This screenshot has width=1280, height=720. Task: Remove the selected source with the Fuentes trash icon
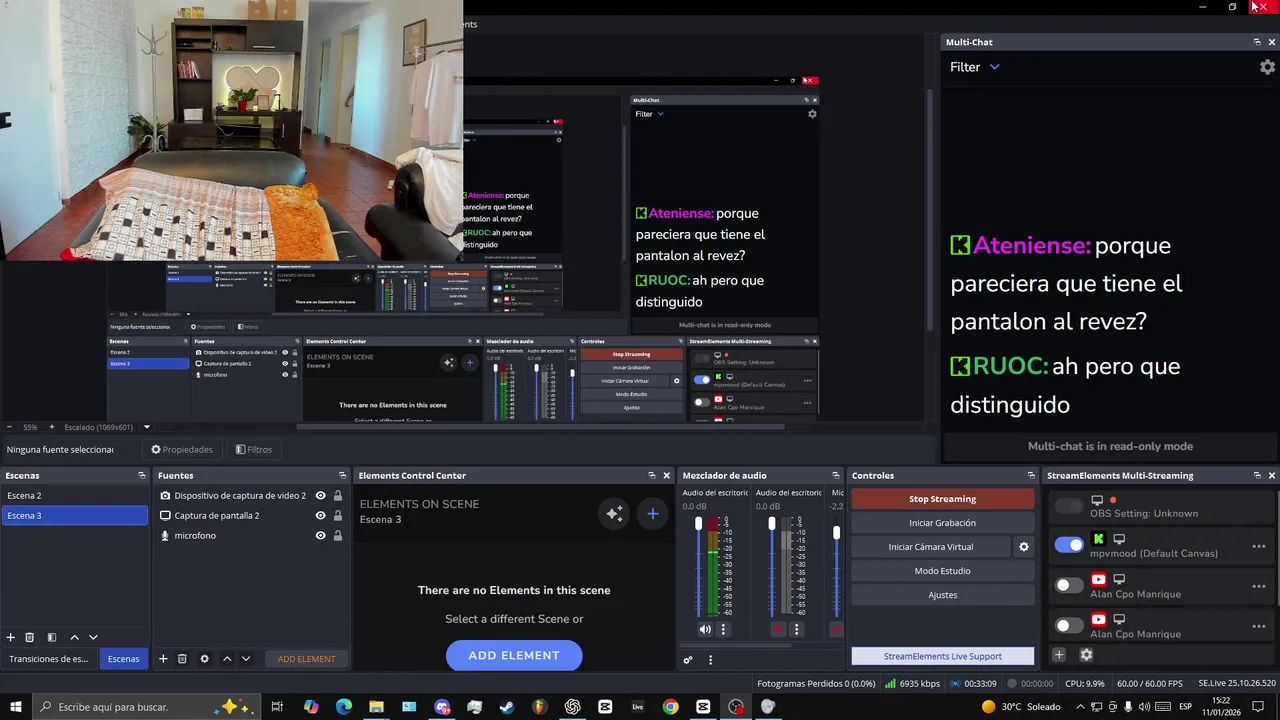[x=182, y=659]
